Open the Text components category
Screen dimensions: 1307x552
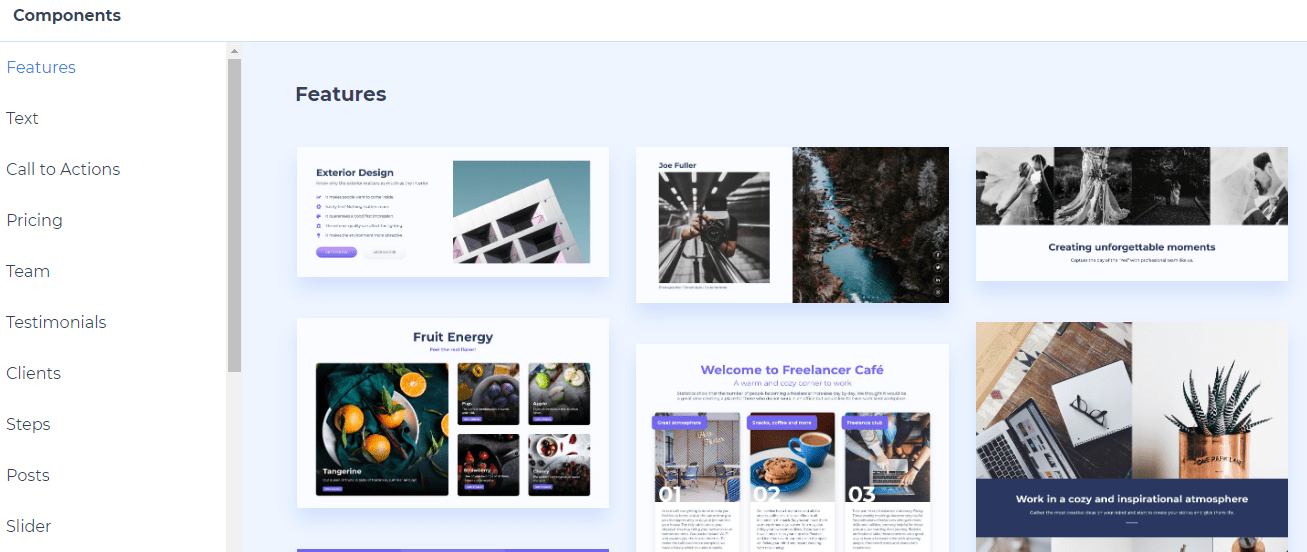coord(22,118)
